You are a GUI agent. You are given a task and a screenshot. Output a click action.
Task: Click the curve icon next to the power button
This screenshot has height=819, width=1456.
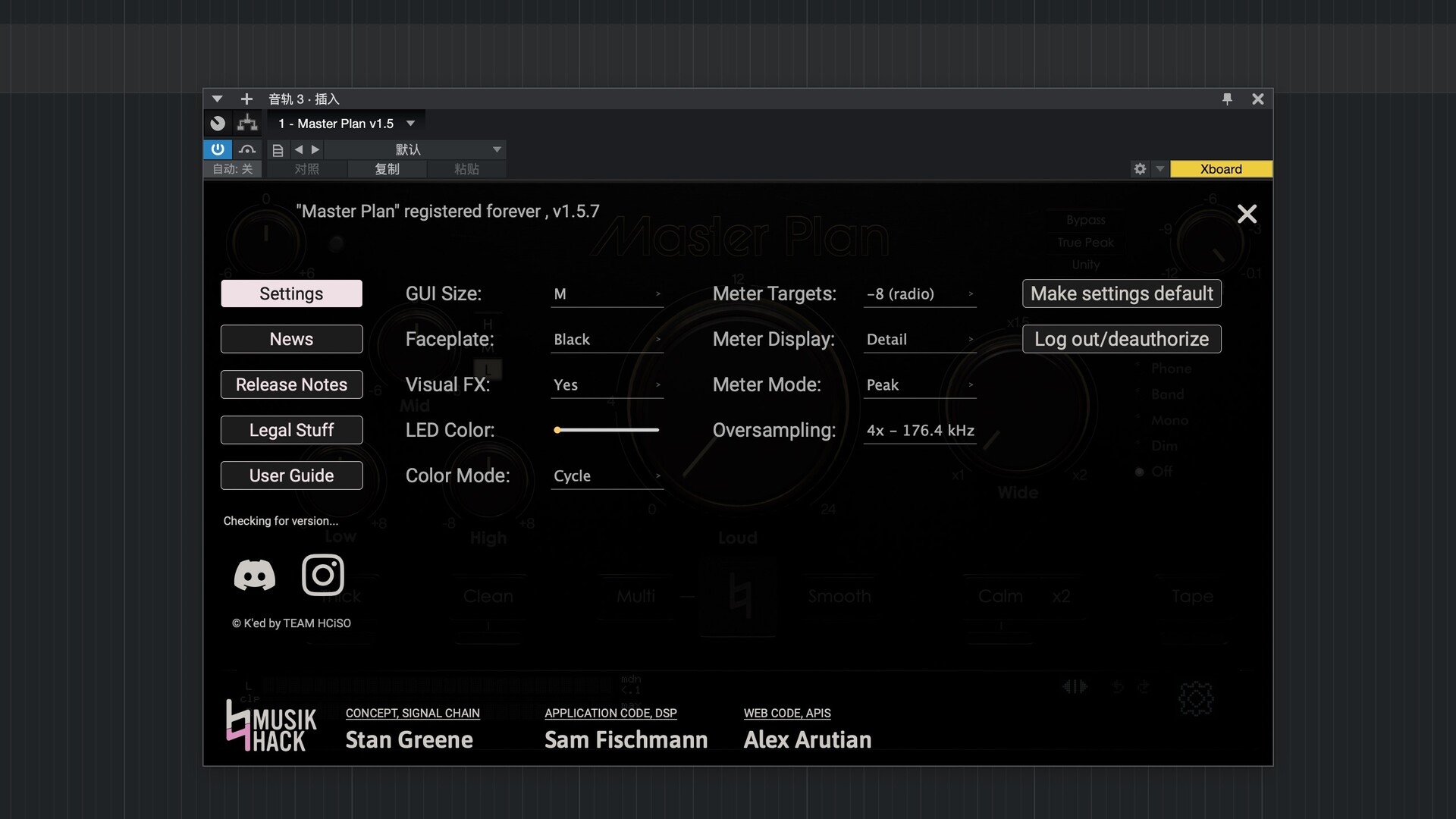[247, 149]
